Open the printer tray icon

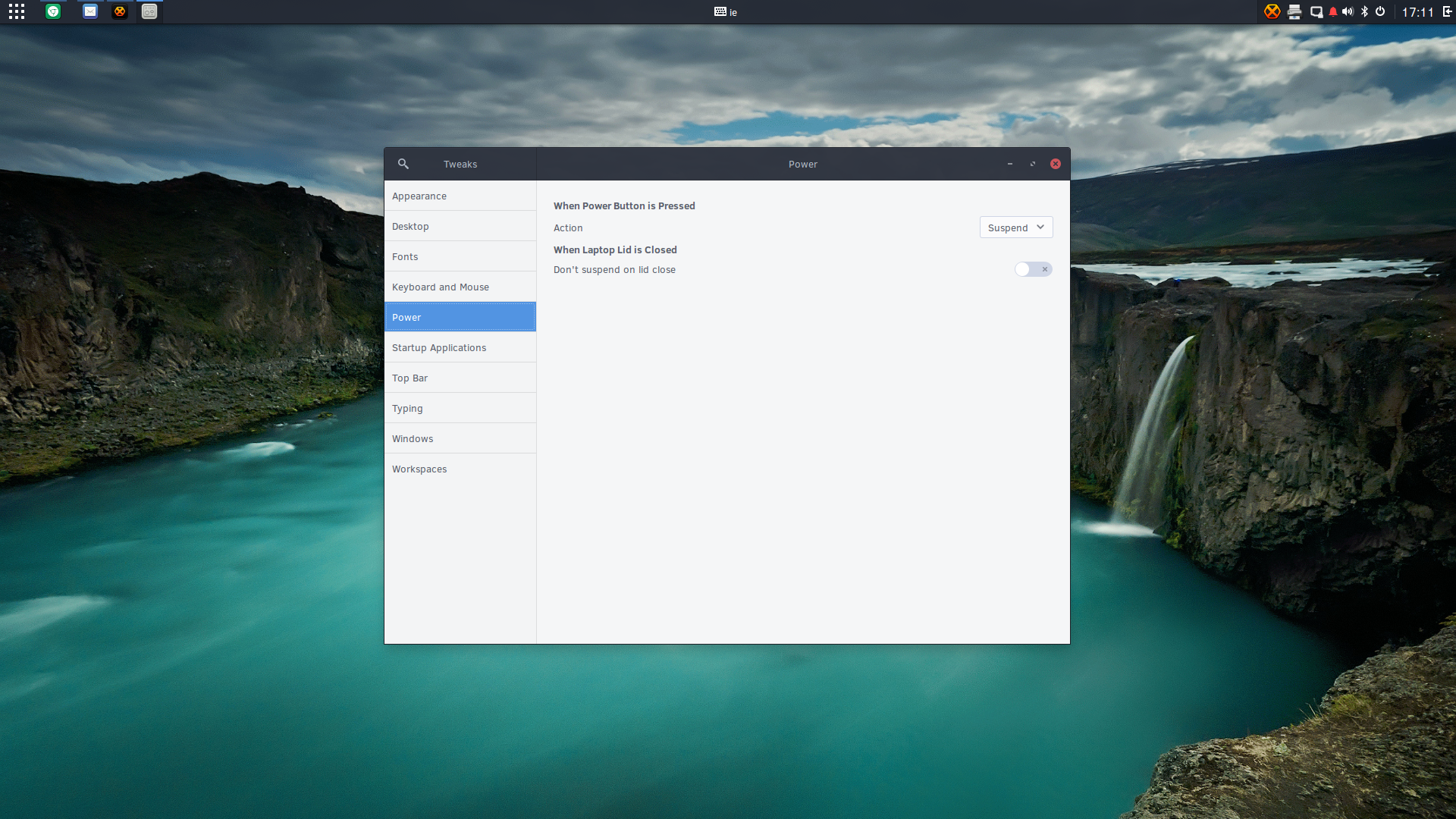[1294, 11]
